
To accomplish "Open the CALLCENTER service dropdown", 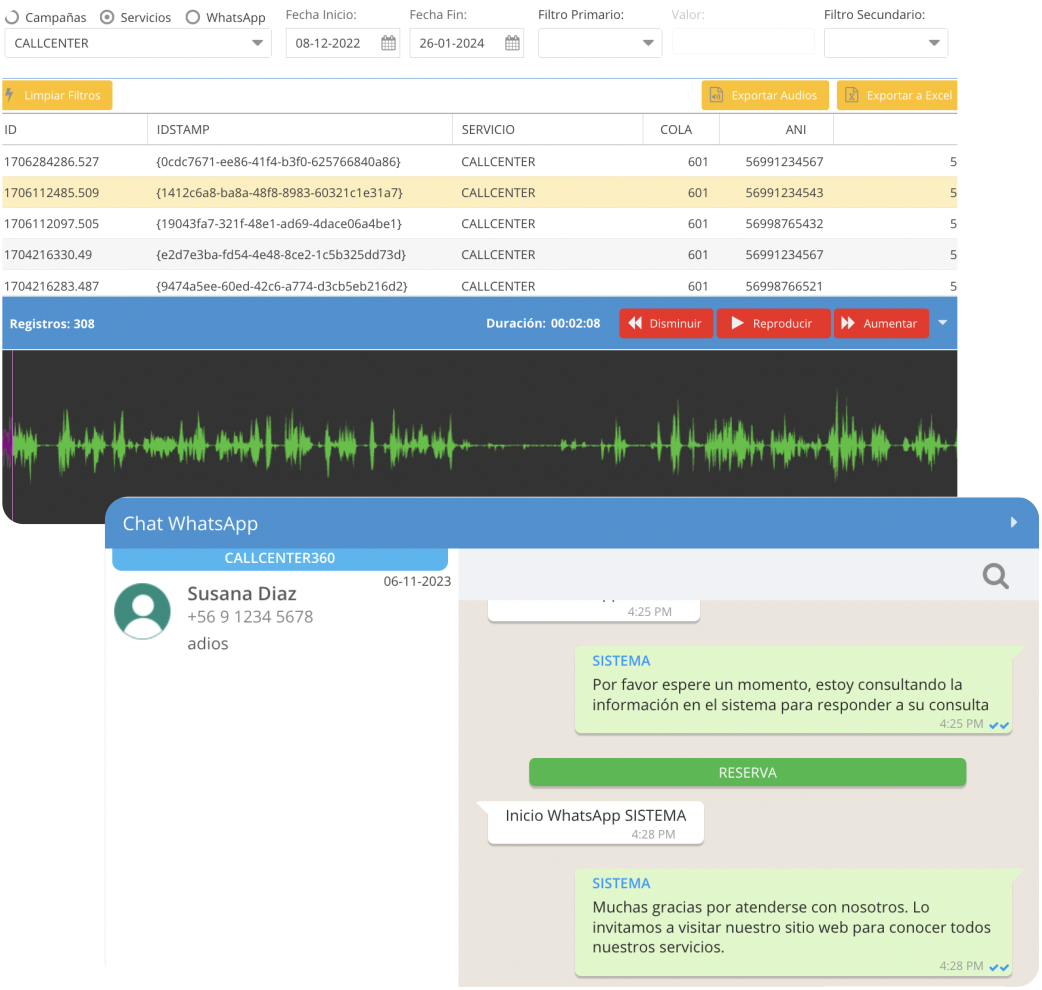I will pos(258,43).
